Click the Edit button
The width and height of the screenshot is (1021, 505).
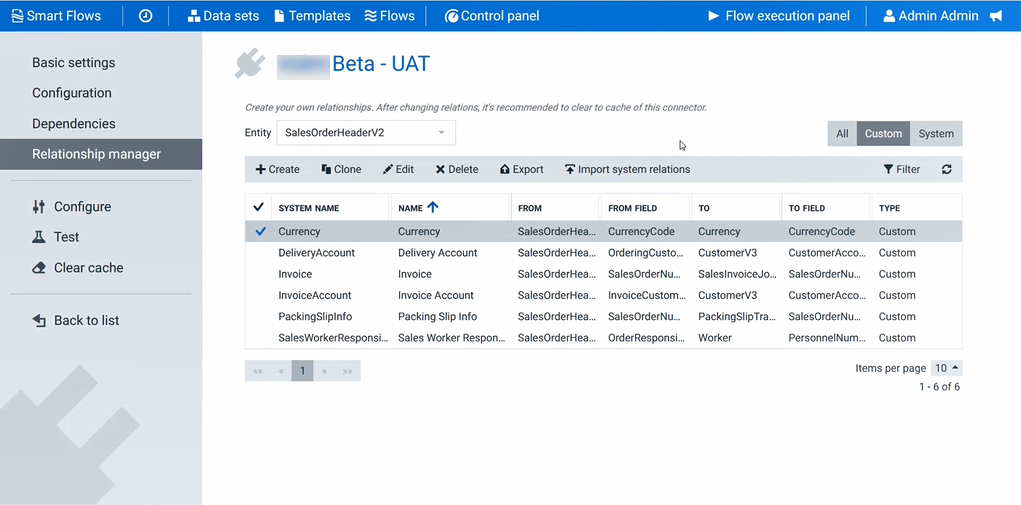coord(398,169)
